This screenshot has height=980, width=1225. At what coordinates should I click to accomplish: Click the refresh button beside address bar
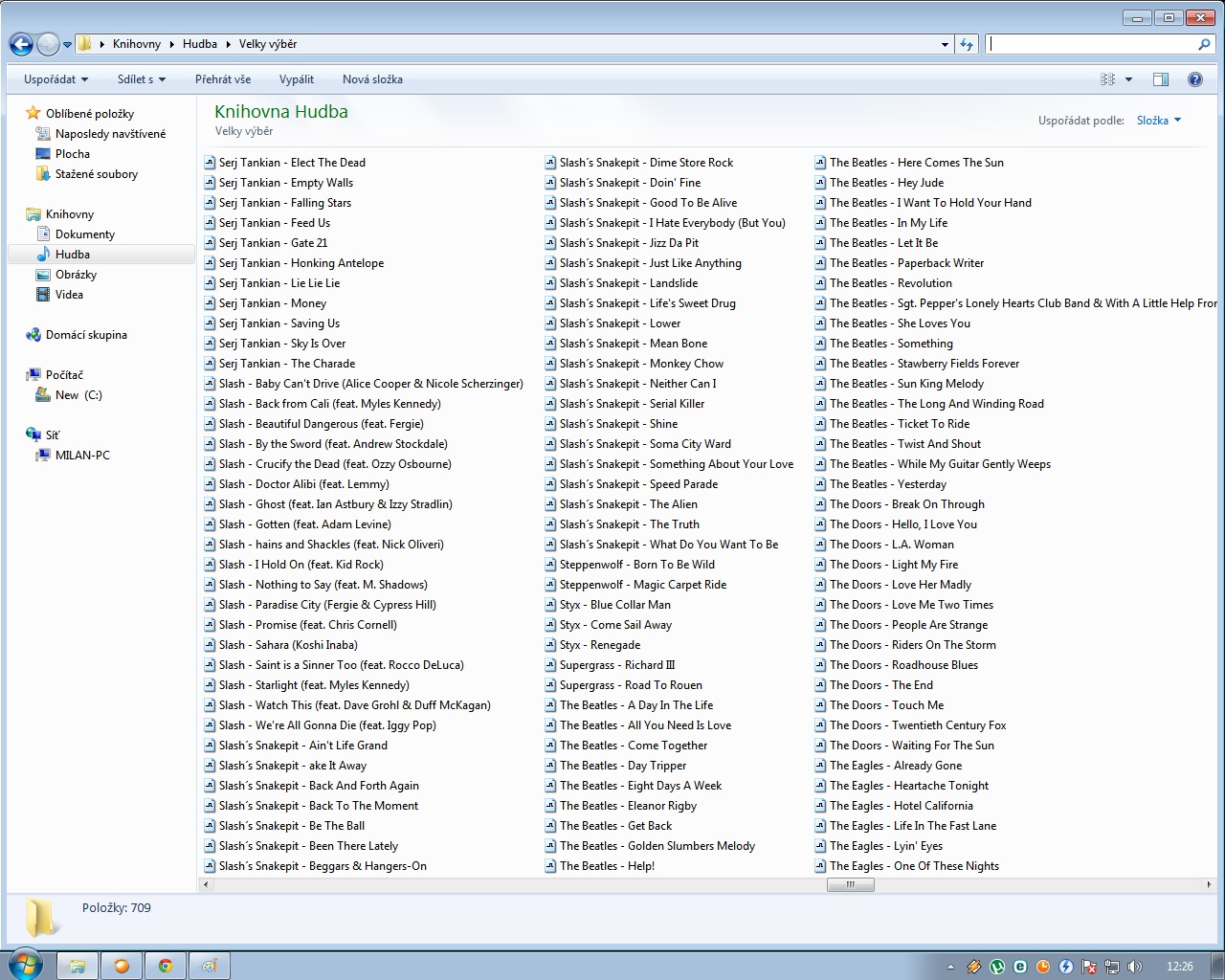[967, 44]
